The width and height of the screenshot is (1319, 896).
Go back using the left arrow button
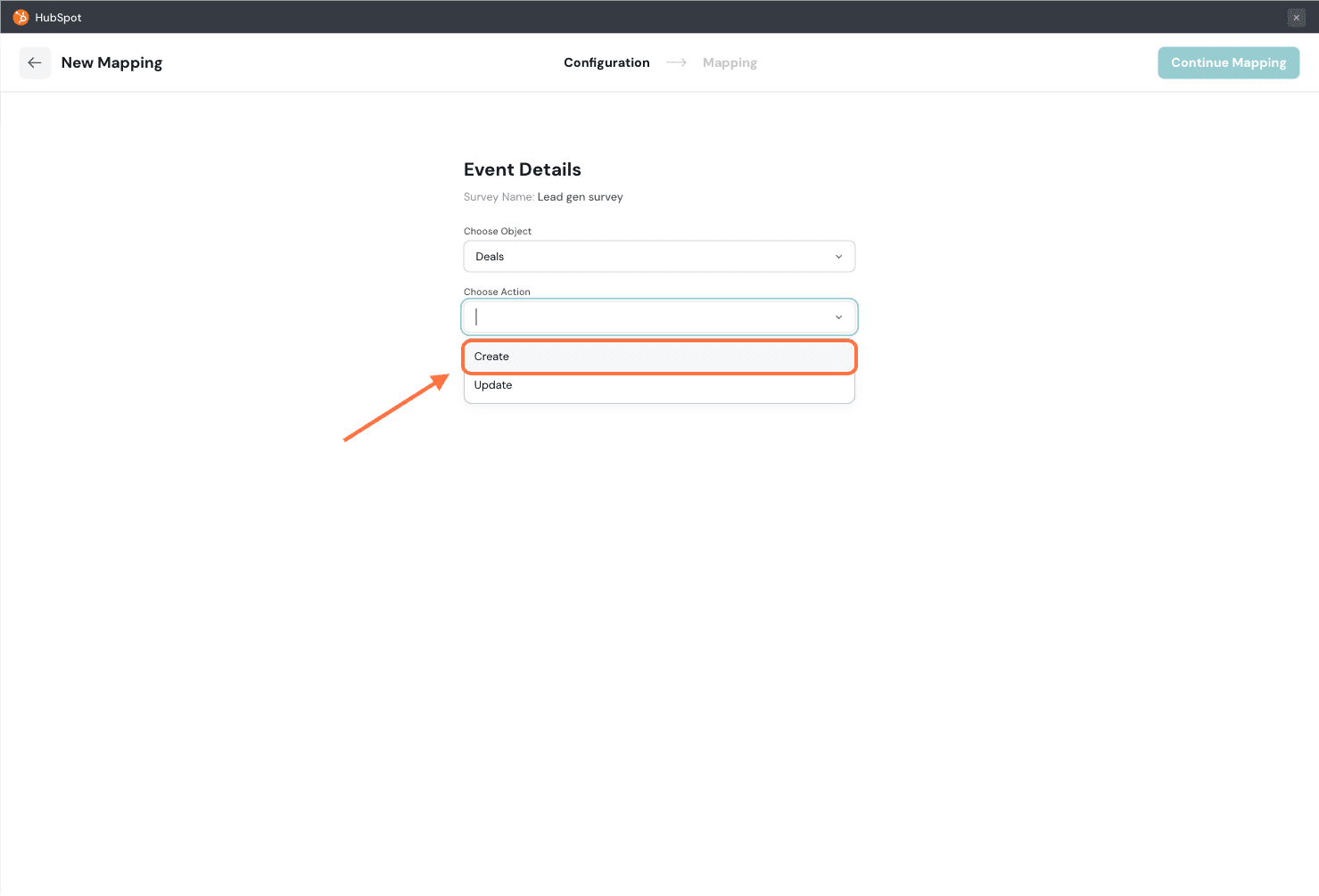35,62
